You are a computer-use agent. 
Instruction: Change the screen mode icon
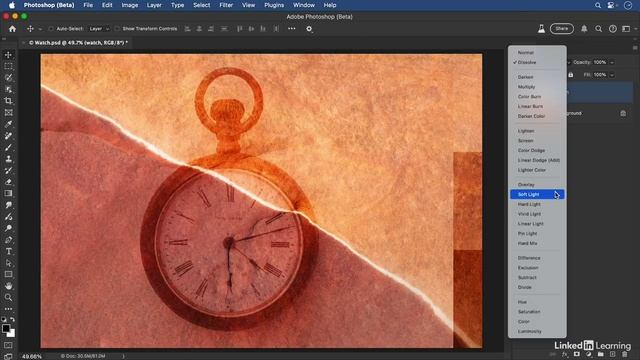tap(8, 356)
